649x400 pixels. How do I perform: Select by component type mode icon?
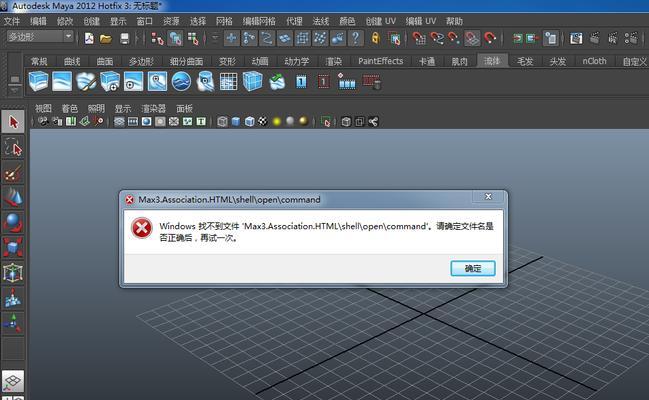click(193, 39)
